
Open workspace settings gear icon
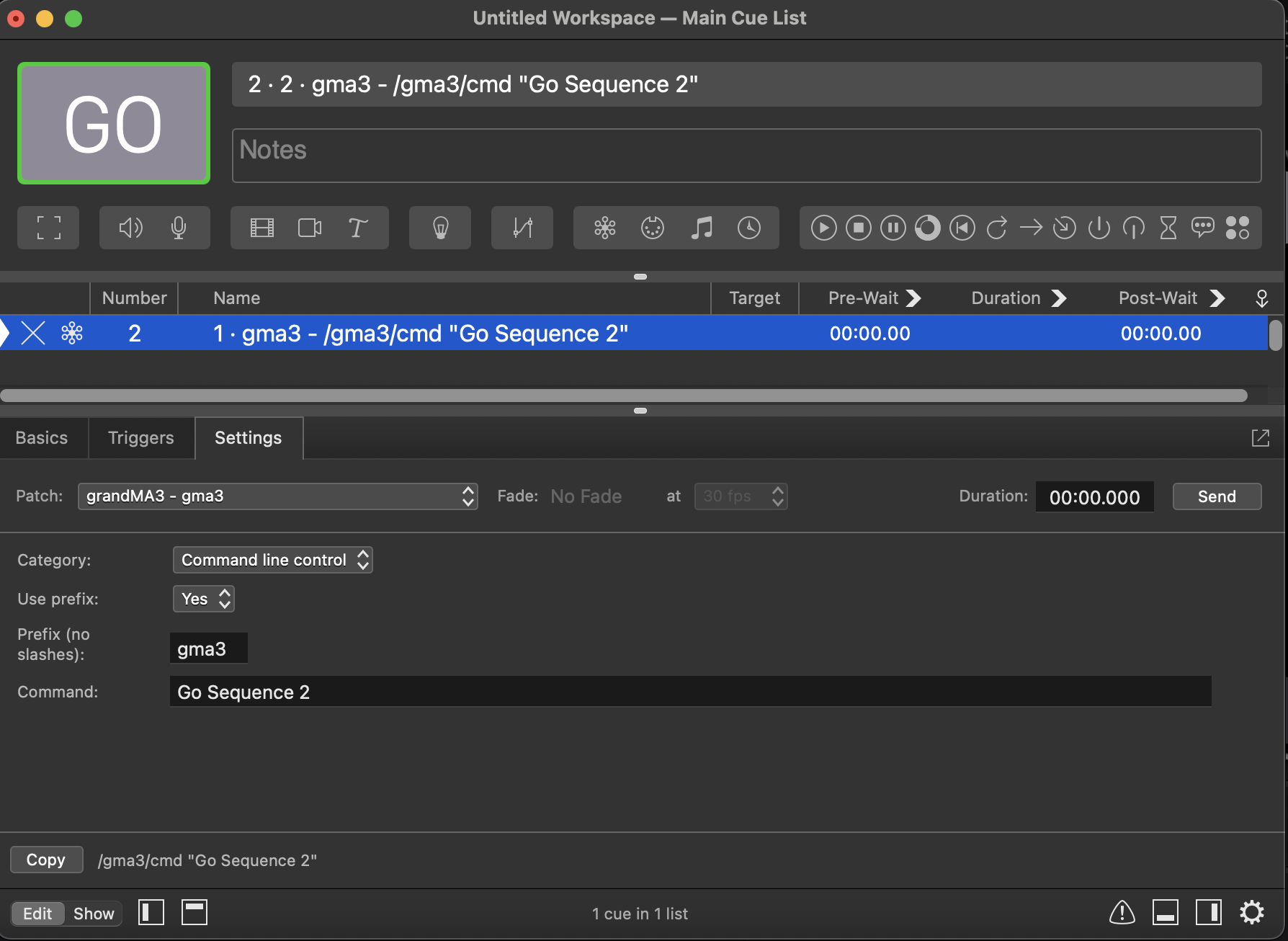click(1251, 913)
